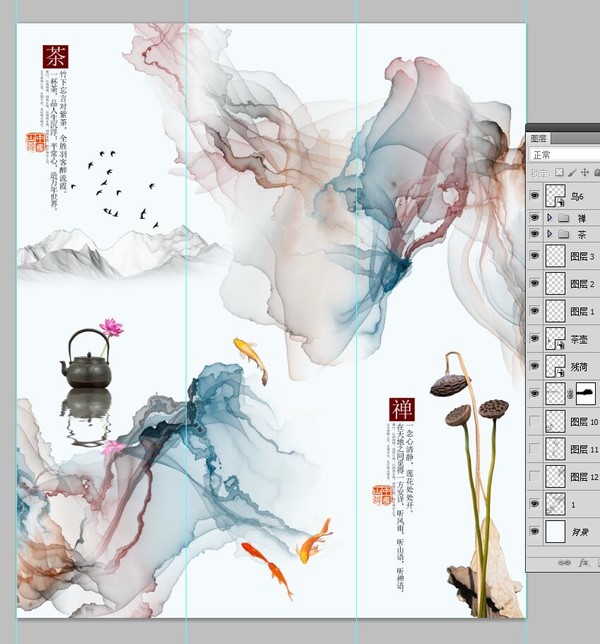Click the red 茶 seal on canvas
The height and width of the screenshot is (644, 600).
coord(55,57)
